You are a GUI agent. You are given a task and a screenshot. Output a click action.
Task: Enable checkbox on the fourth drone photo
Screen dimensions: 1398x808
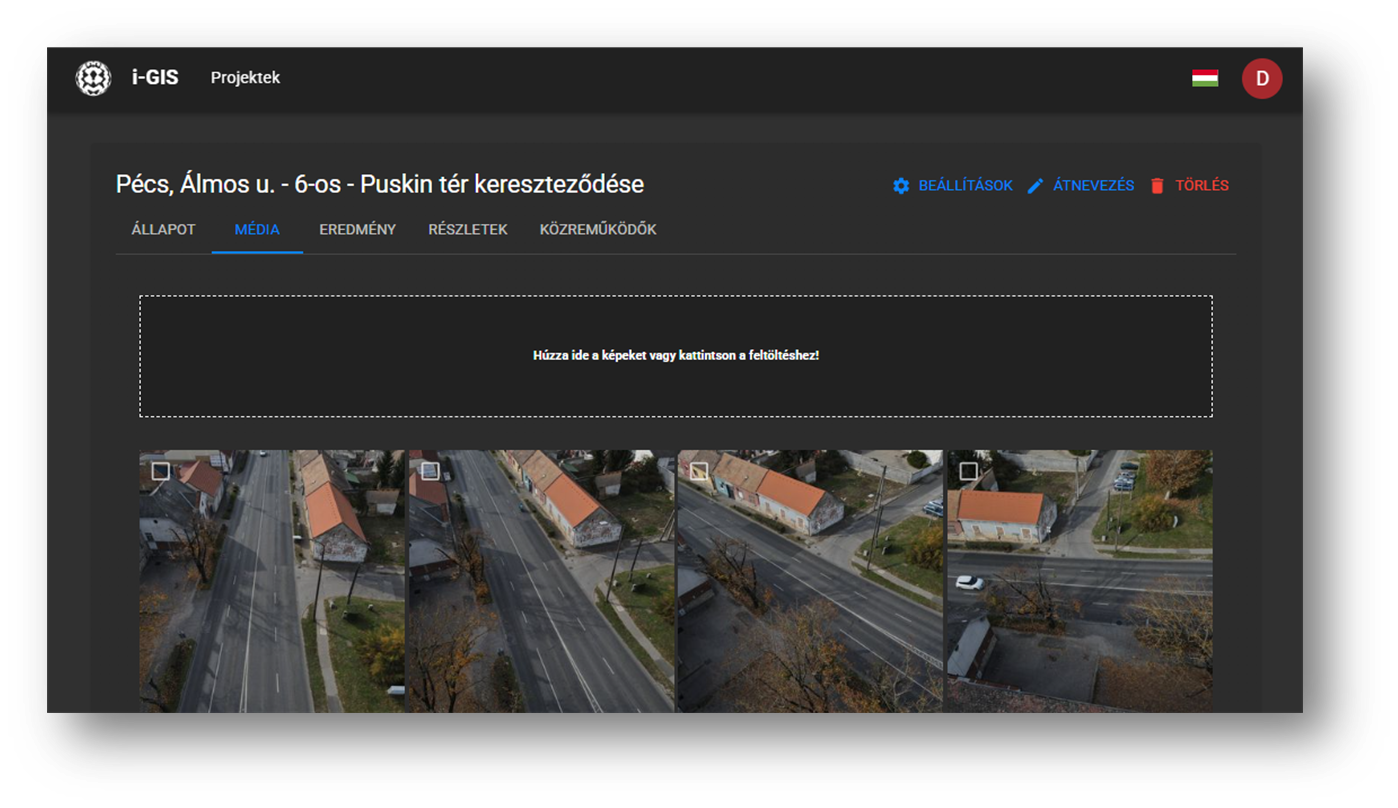(968, 471)
